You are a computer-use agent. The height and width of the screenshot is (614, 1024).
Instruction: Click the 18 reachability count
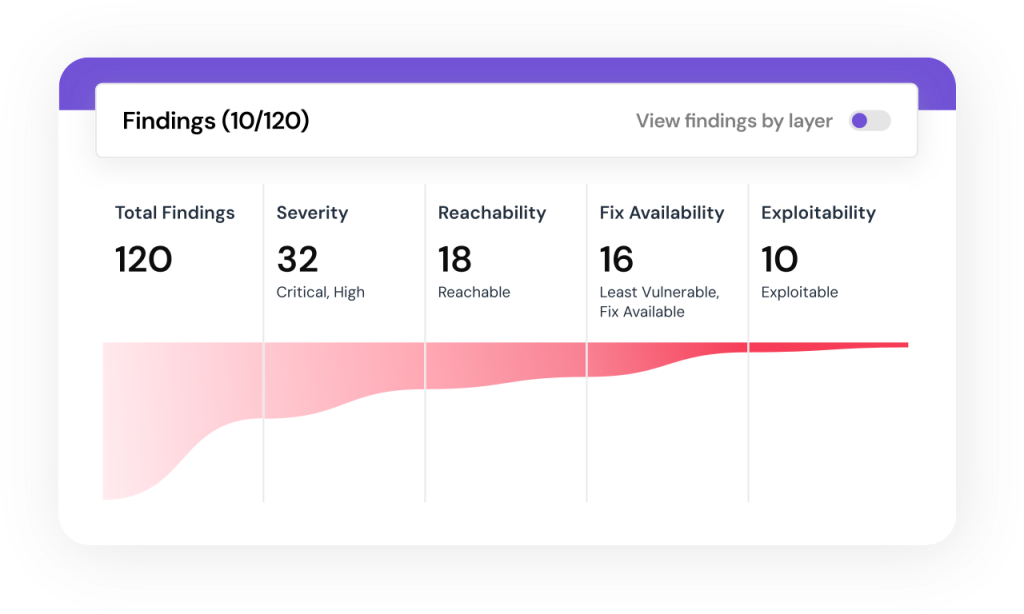(x=455, y=260)
